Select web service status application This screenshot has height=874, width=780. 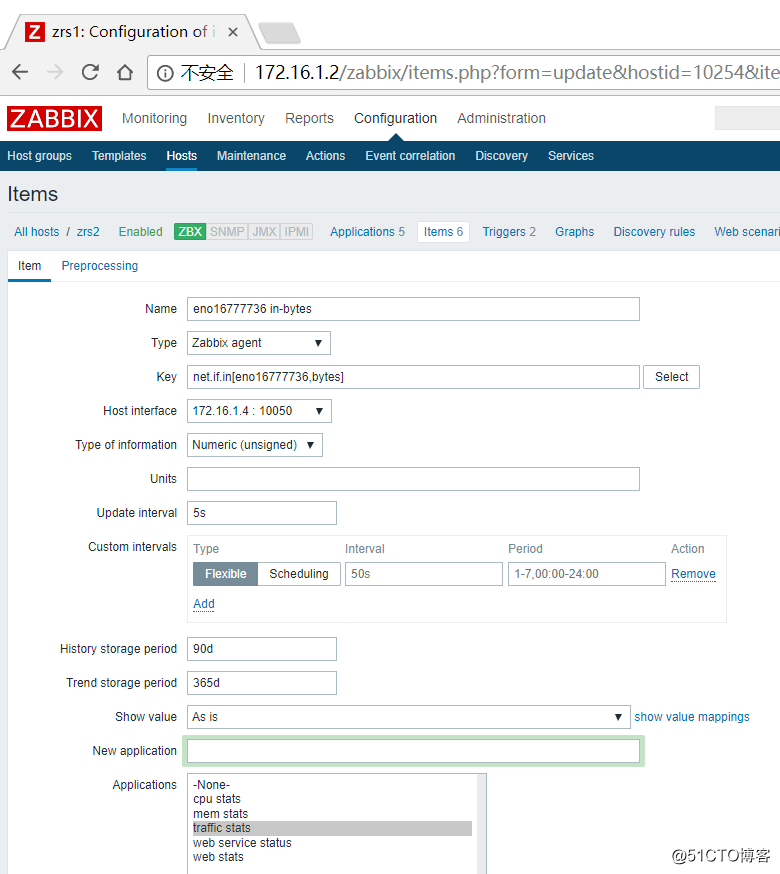[332, 843]
